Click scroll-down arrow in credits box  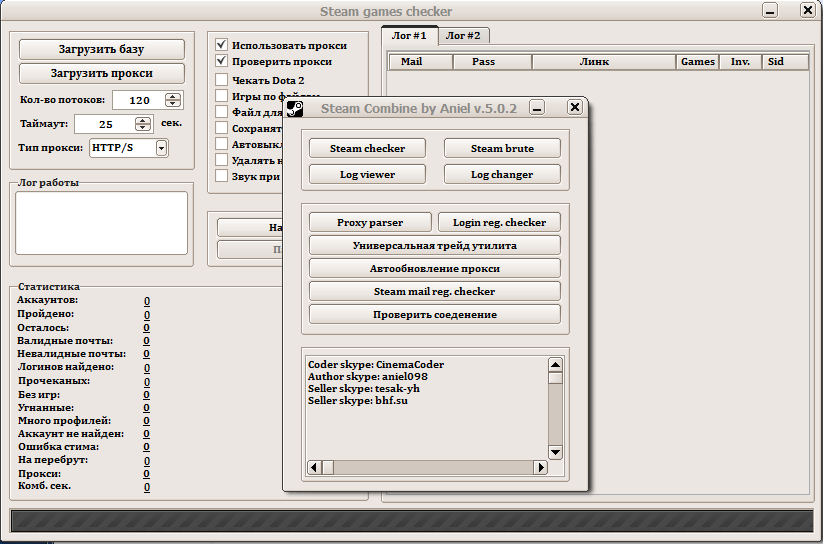click(x=555, y=452)
